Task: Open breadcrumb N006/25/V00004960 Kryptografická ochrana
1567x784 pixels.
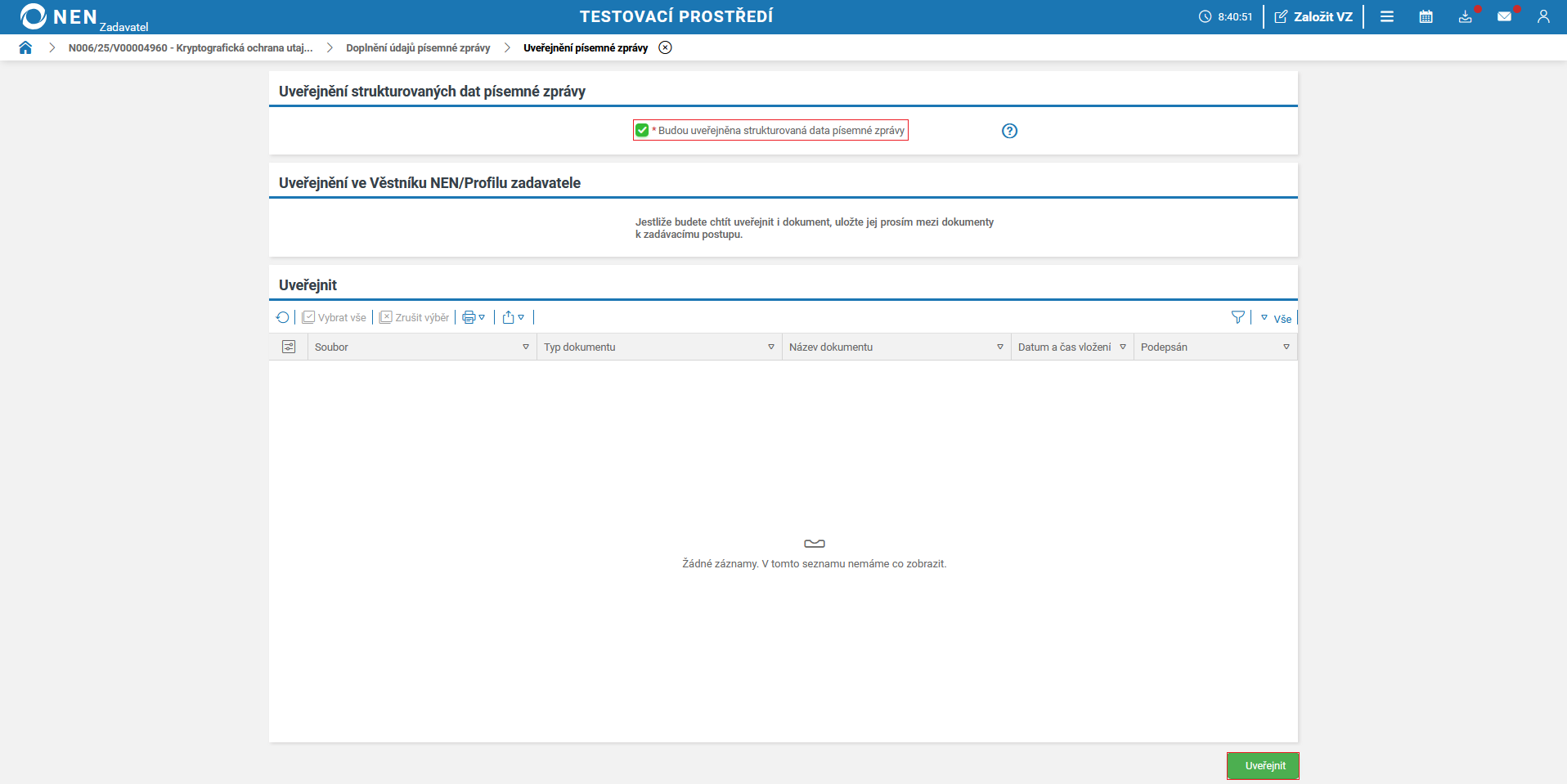Action: click(191, 47)
